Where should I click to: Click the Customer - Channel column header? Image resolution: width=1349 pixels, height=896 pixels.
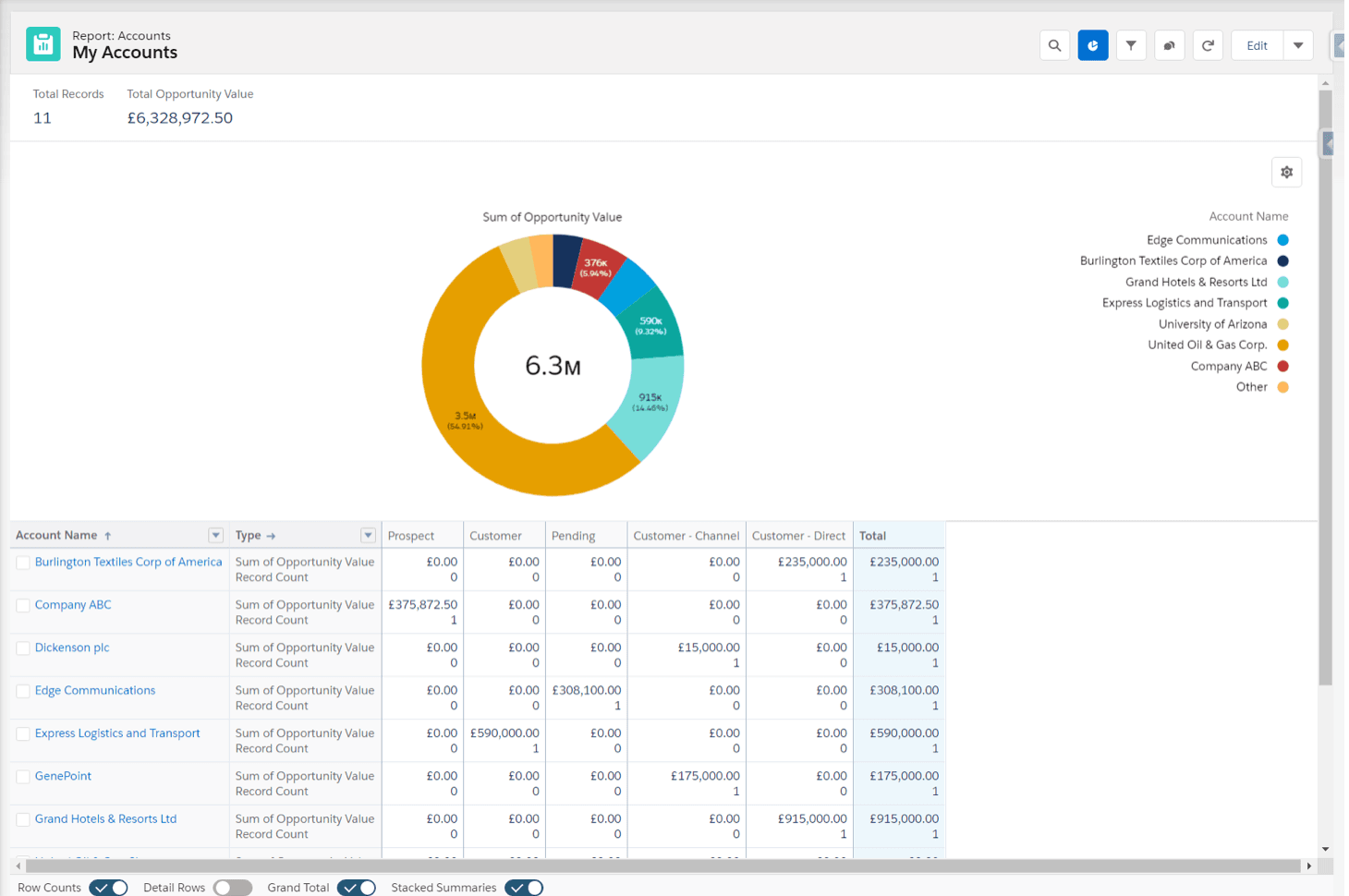tap(687, 536)
